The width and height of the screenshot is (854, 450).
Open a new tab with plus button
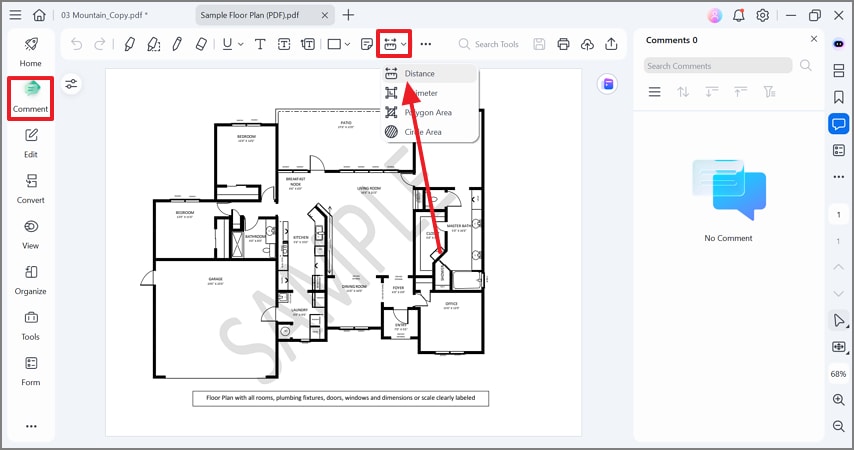pos(348,15)
